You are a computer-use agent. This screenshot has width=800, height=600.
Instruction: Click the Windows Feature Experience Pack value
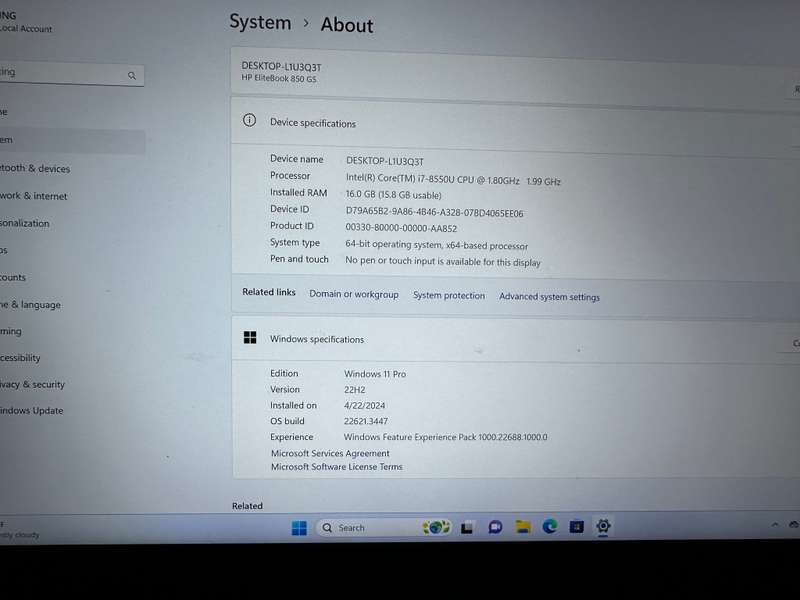click(x=445, y=437)
